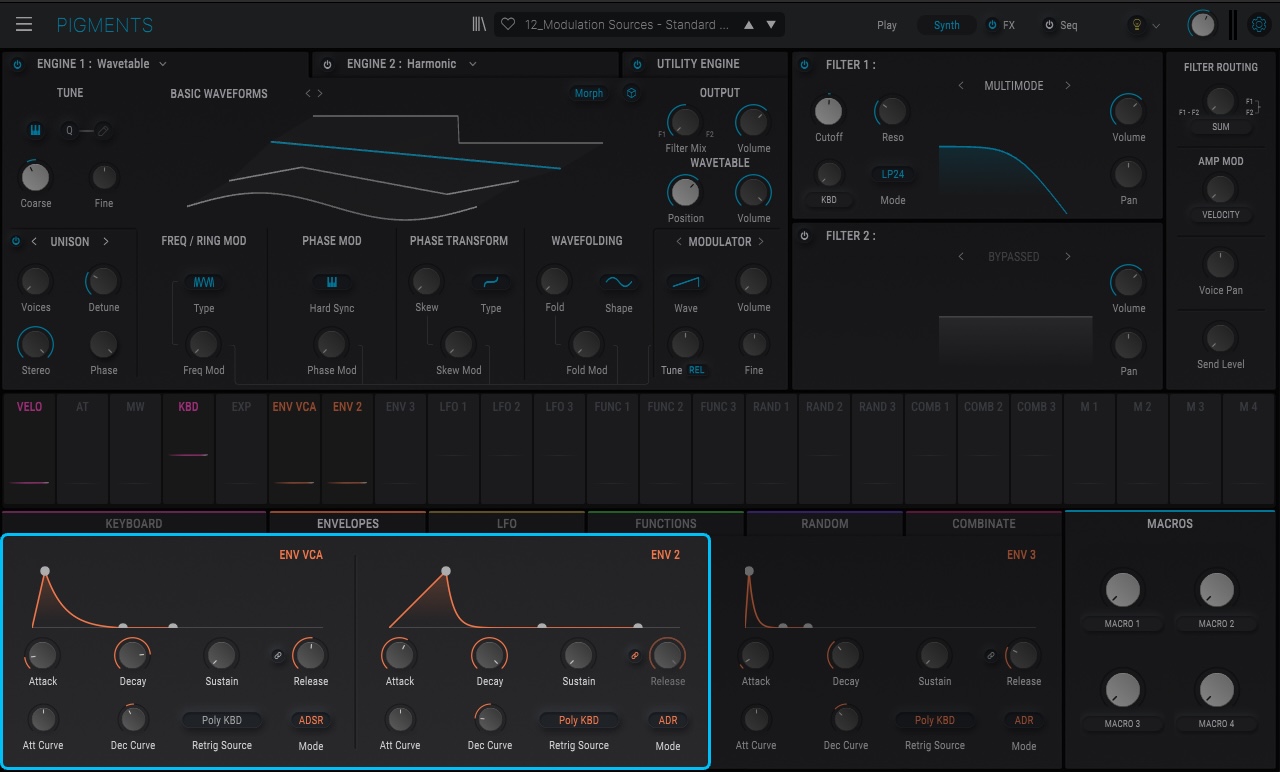This screenshot has height=772, width=1280.
Task: Click the master volume knob in header
Action: 1203,25
